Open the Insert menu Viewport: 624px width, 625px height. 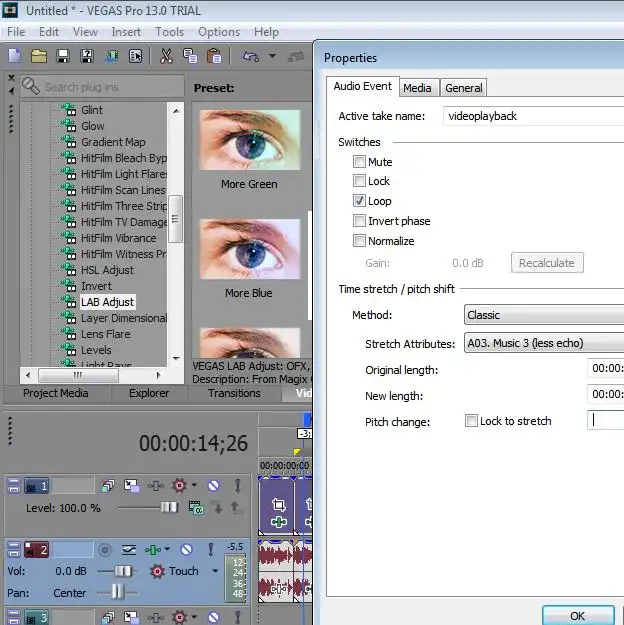click(126, 32)
